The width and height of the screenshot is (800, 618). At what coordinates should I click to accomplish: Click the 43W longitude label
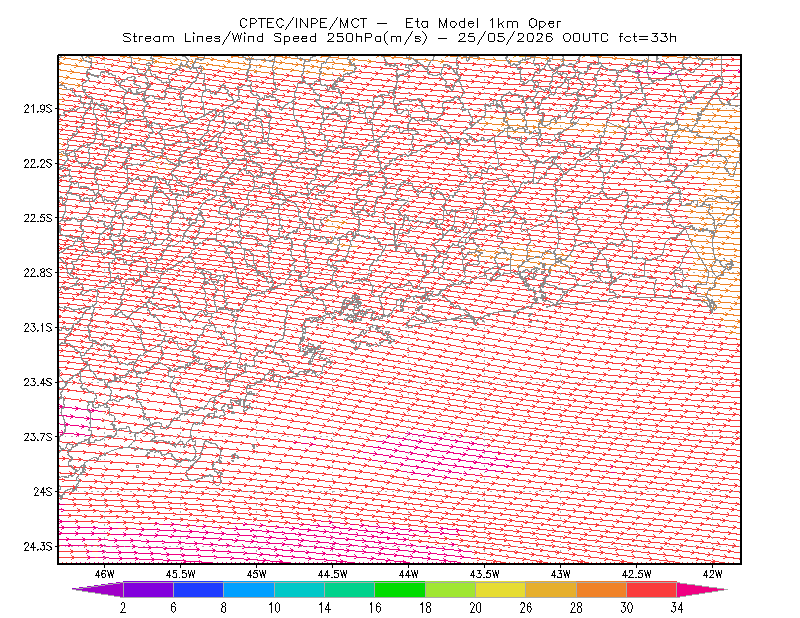pyautogui.click(x=561, y=574)
